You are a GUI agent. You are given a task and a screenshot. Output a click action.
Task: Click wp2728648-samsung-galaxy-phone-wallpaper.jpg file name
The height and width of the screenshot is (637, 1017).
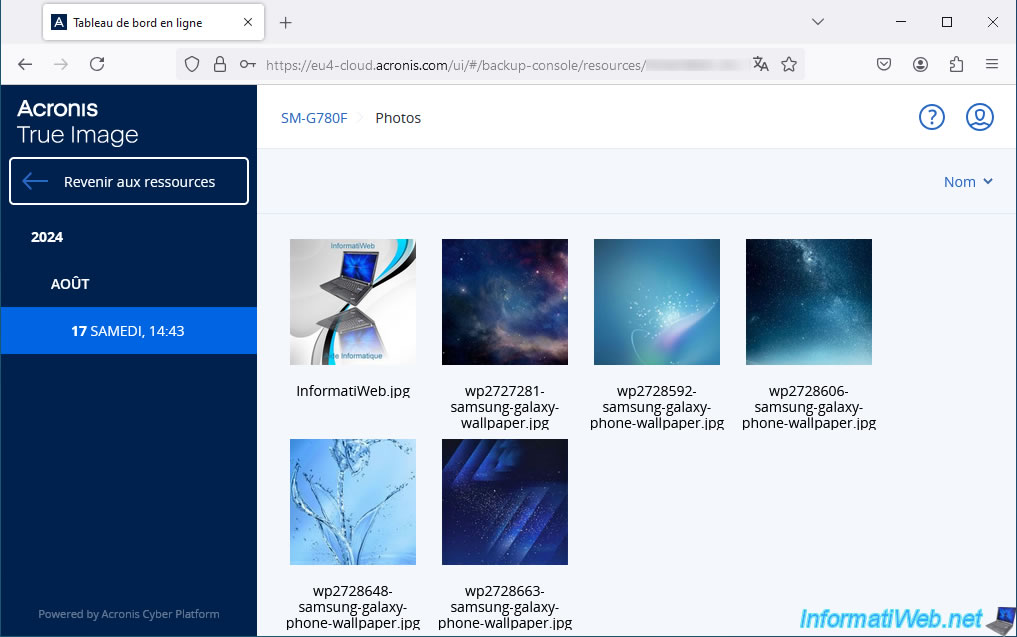coord(353,607)
